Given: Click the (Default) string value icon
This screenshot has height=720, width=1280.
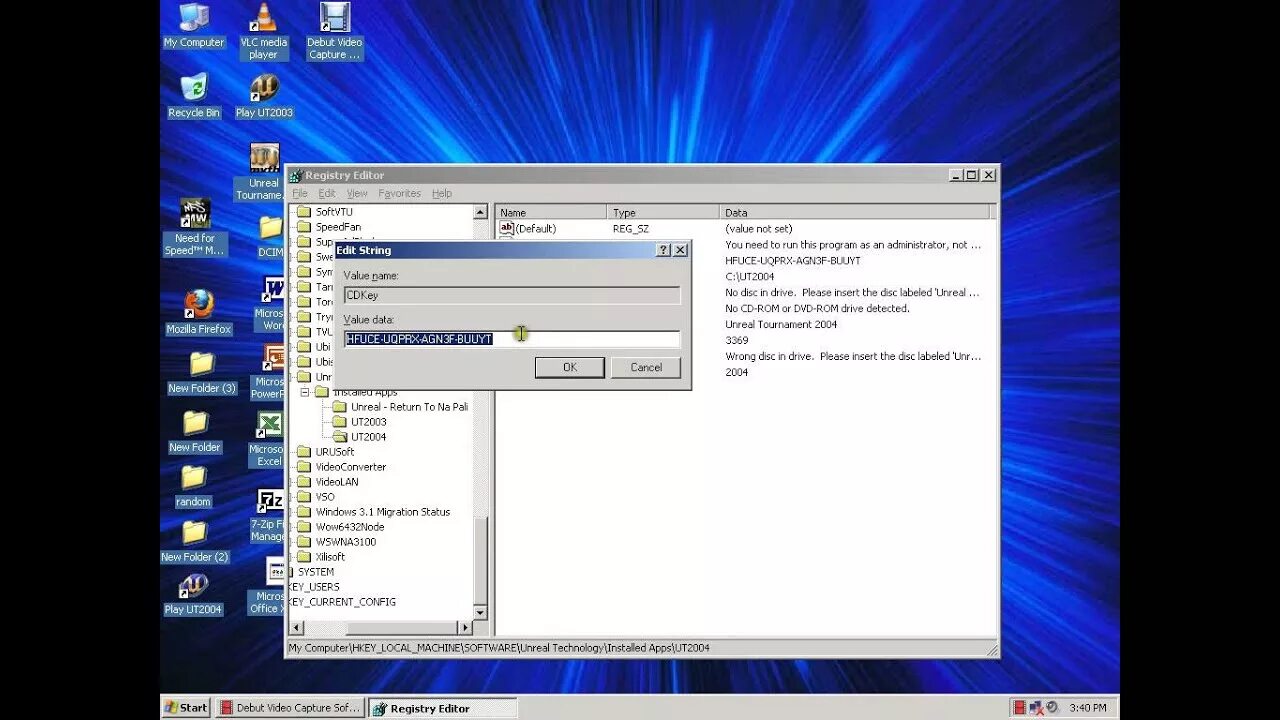Looking at the screenshot, I should pyautogui.click(x=506, y=228).
